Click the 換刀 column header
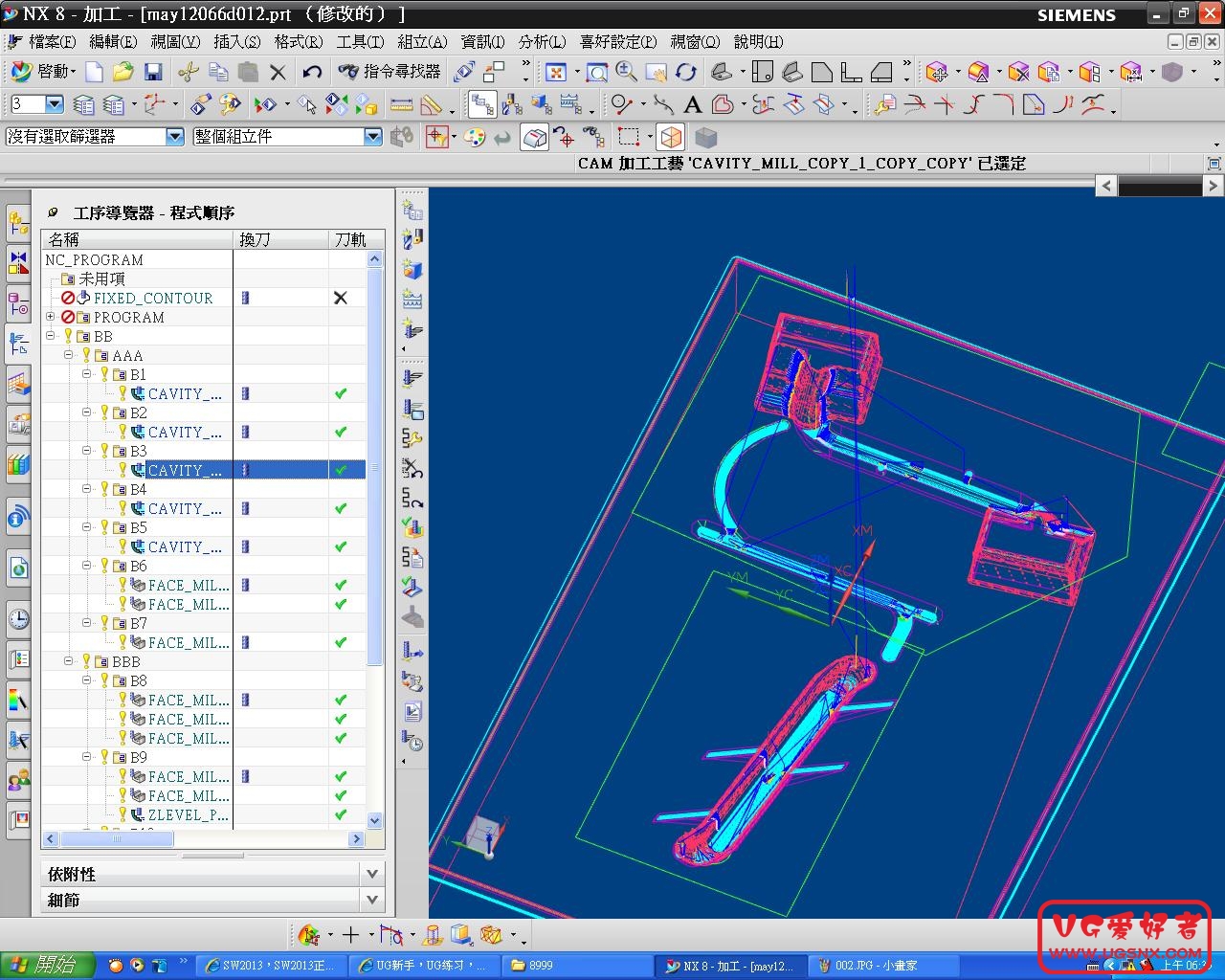Viewport: 1225px width, 980px height. pyautogui.click(x=280, y=239)
